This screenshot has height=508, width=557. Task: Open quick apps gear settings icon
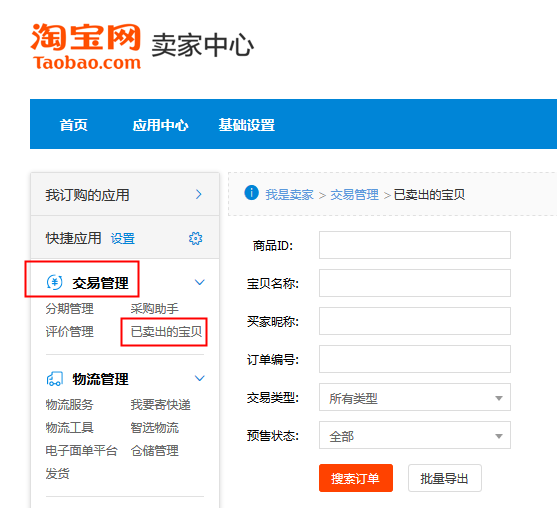click(195, 238)
